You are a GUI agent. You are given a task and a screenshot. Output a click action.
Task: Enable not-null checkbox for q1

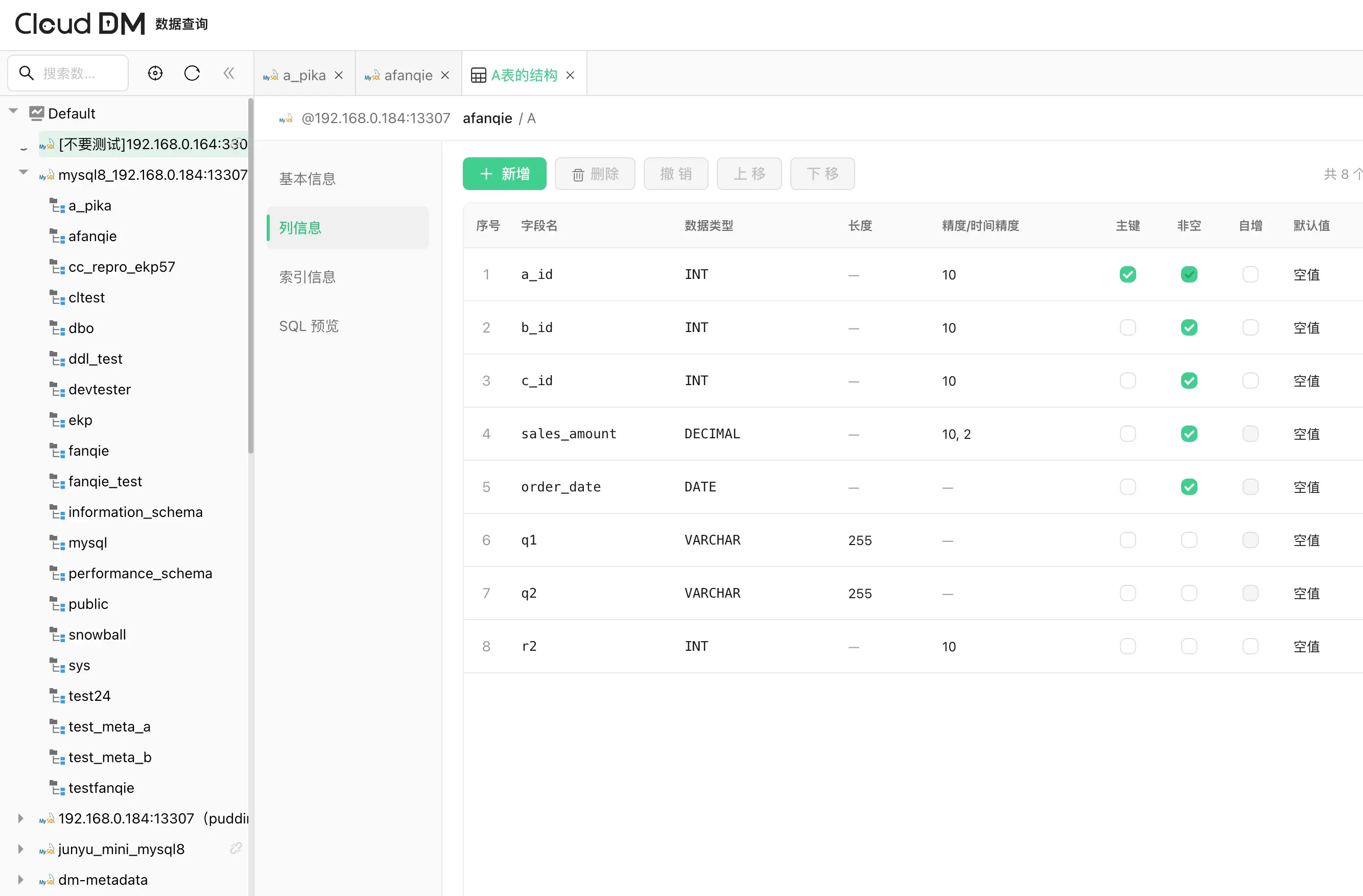coord(1189,540)
